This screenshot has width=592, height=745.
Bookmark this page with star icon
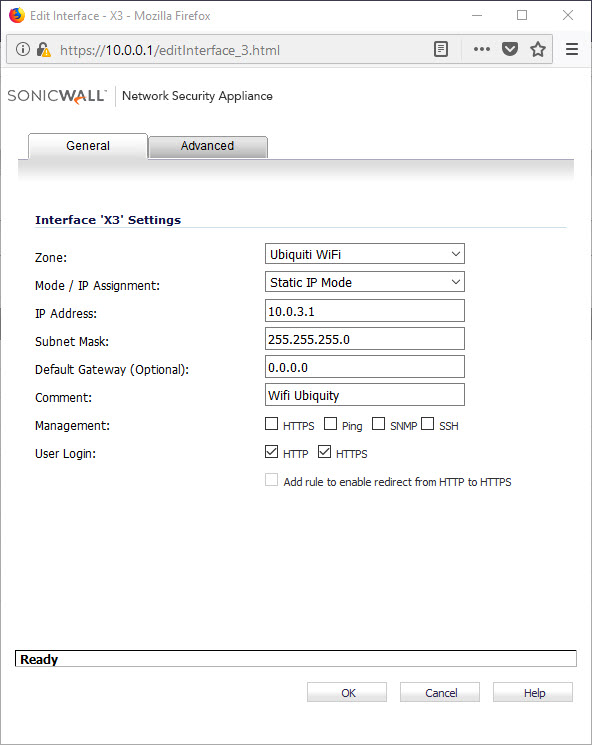(x=538, y=49)
